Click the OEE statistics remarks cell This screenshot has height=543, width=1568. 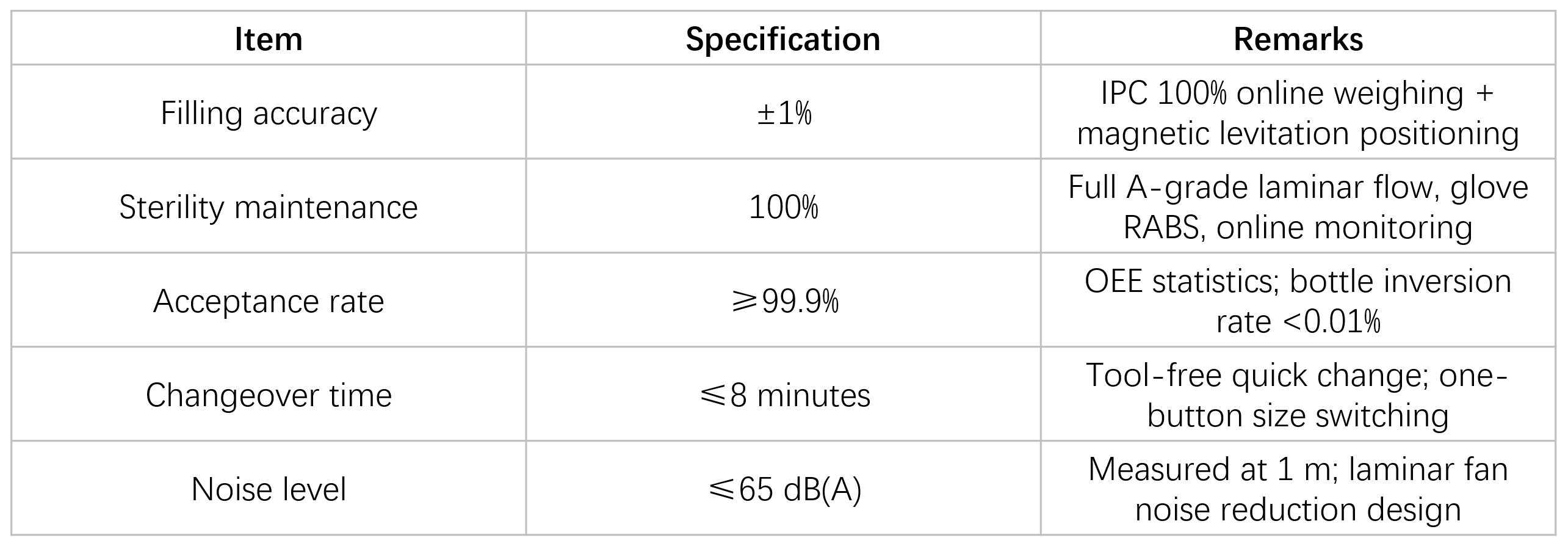[1298, 301]
